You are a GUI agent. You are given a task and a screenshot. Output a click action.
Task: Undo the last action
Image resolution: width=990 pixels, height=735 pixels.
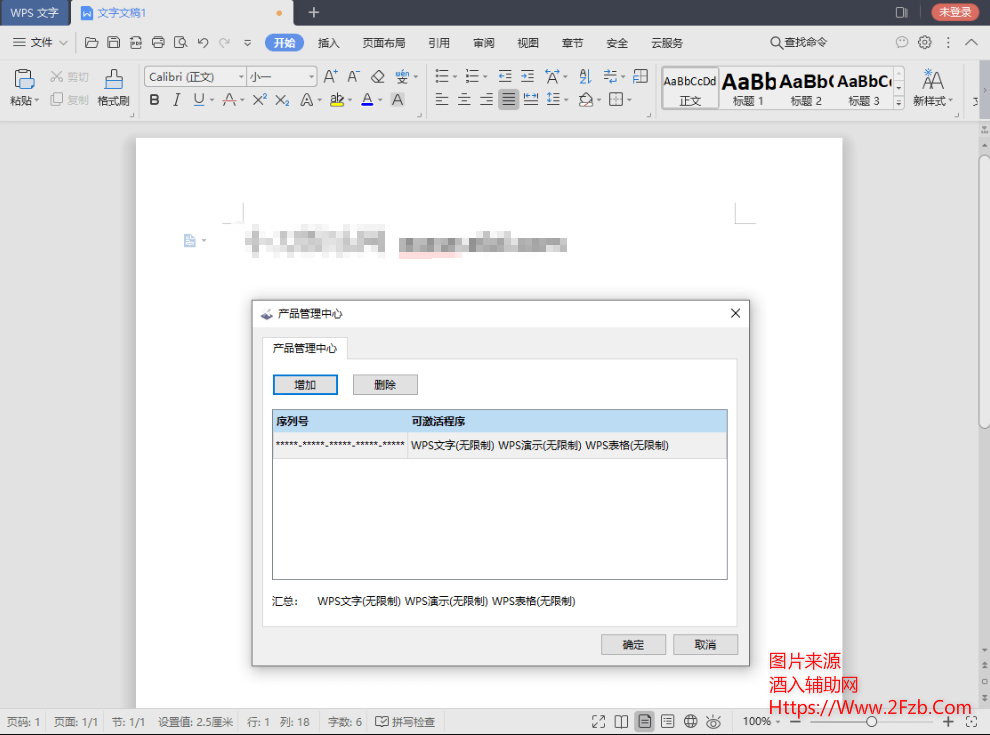(x=203, y=42)
